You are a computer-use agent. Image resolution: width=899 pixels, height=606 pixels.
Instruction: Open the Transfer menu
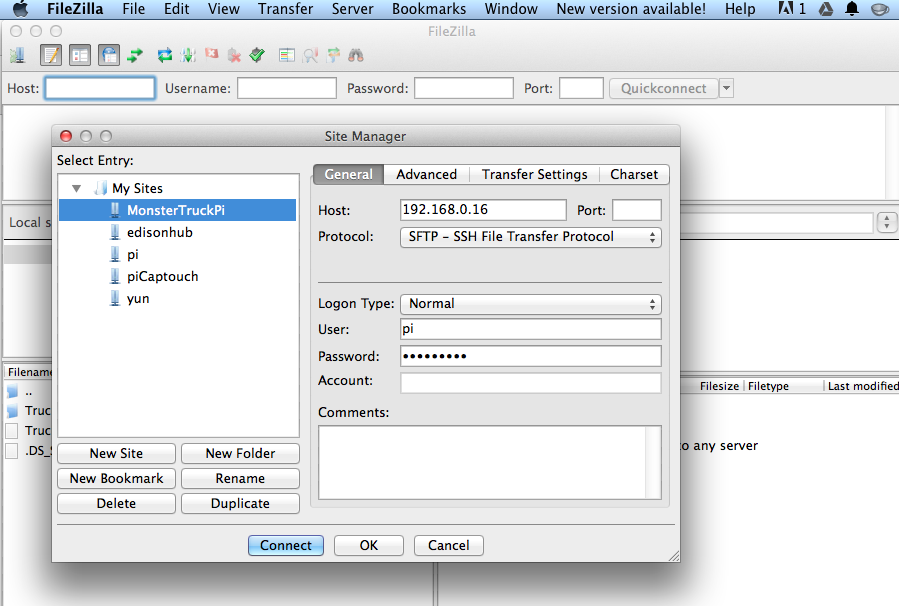coord(286,9)
